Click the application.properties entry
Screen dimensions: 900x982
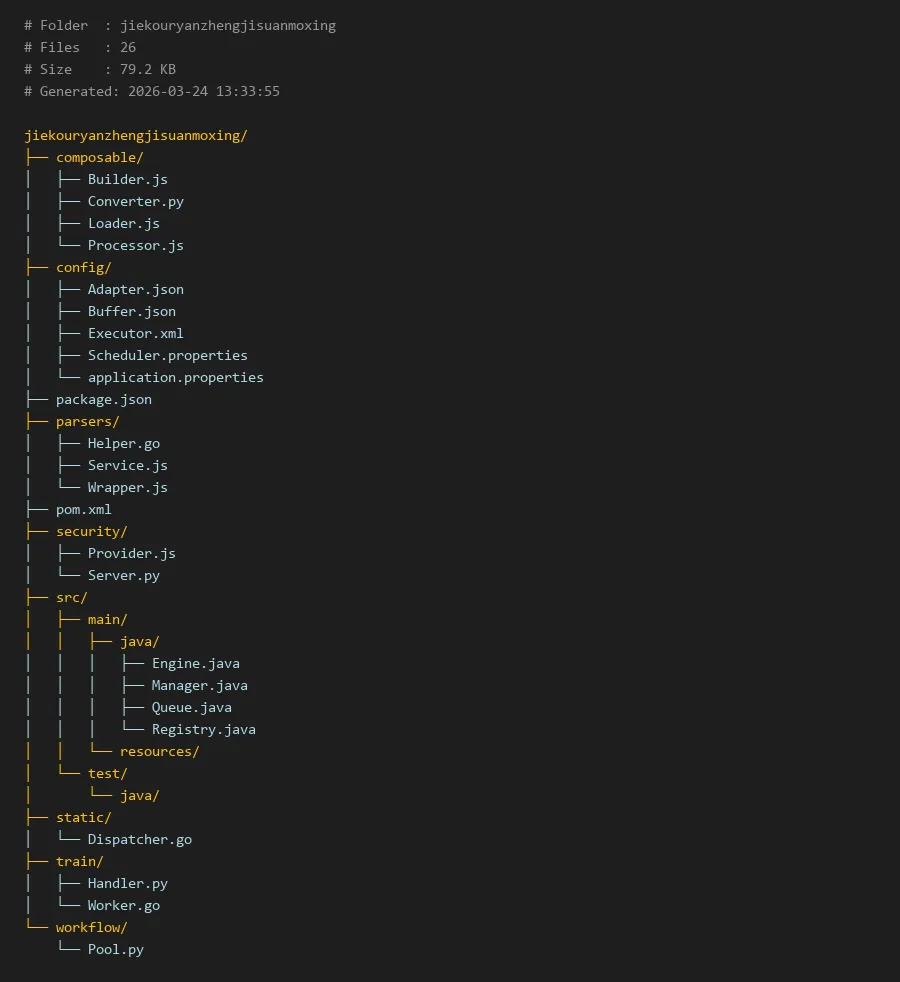point(175,377)
